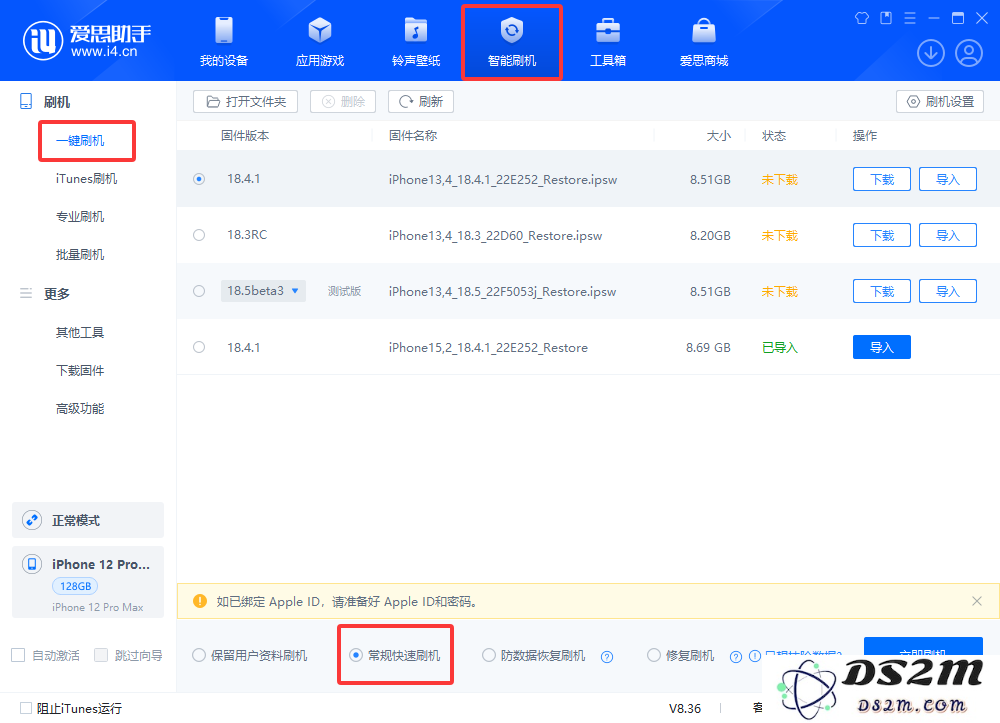The width and height of the screenshot is (1000, 723).
Task: Open 一键刷机 in sidebar
Action: coord(80,141)
